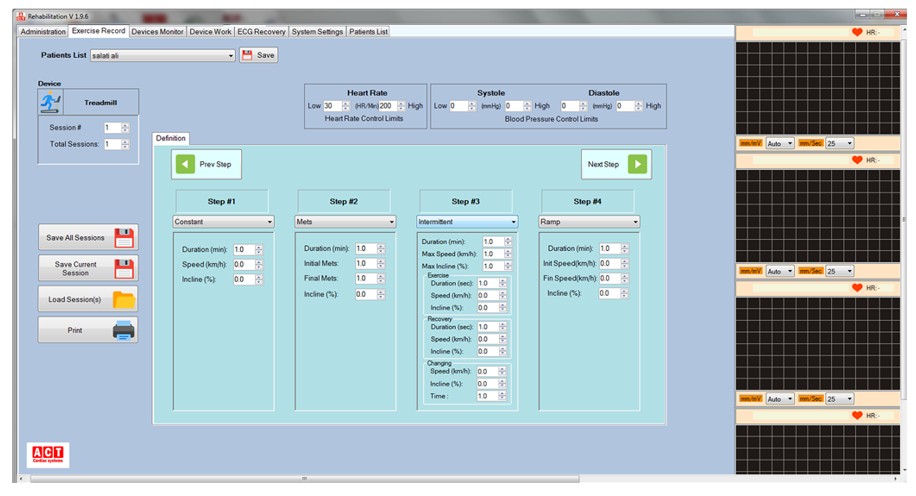Click the printer icon on Print button
Image resolution: width=916 pixels, height=496 pixels.
(x=124, y=330)
